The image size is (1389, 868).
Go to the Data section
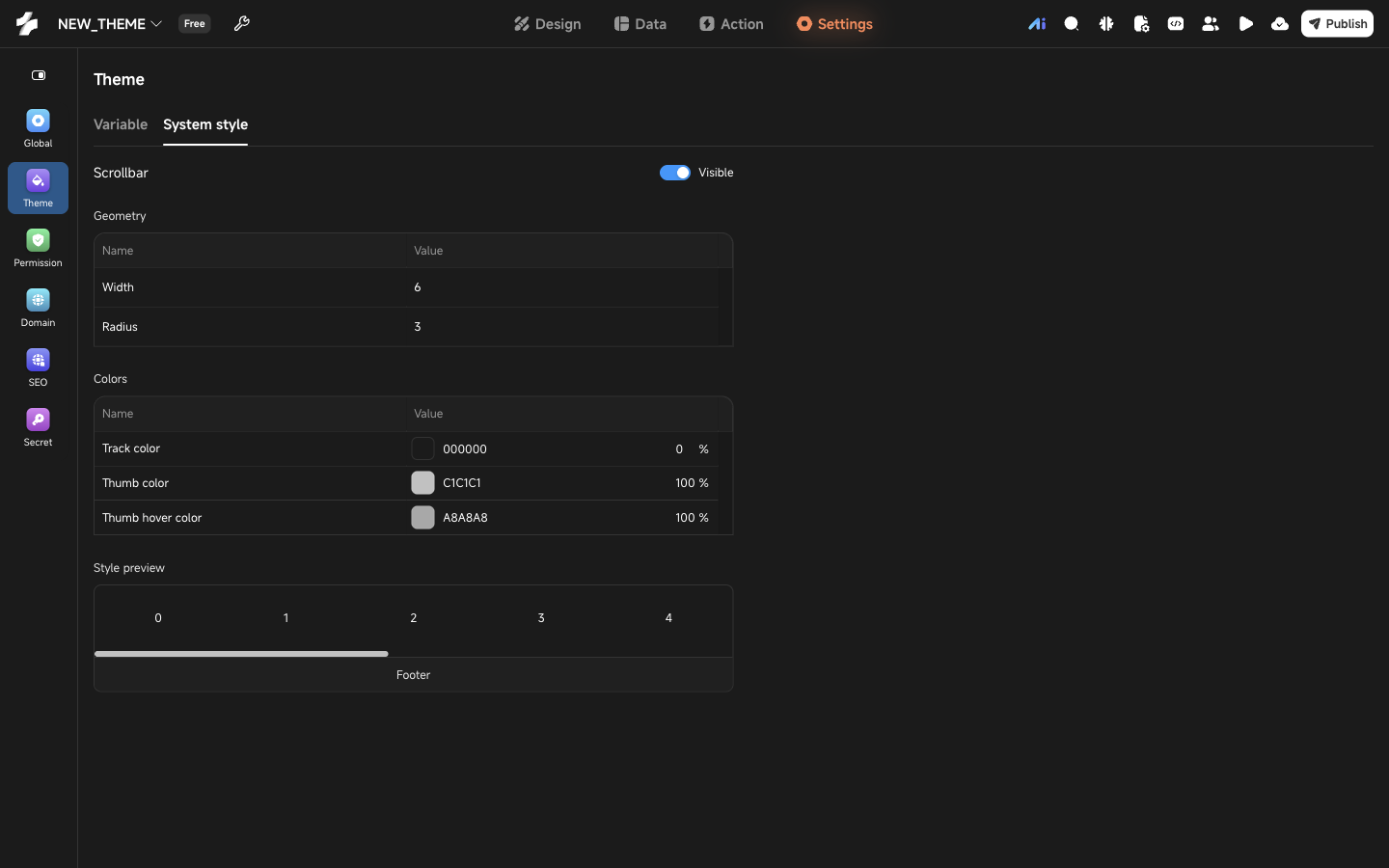pyautogui.click(x=640, y=24)
